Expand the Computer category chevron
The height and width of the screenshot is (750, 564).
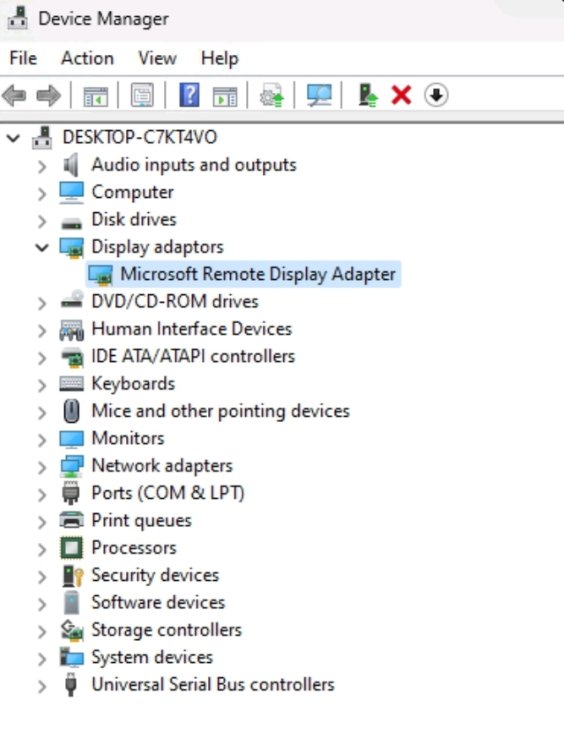pyautogui.click(x=42, y=193)
